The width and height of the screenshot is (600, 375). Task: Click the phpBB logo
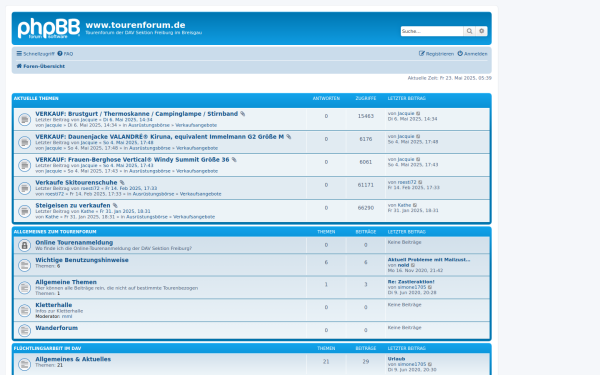click(49, 28)
